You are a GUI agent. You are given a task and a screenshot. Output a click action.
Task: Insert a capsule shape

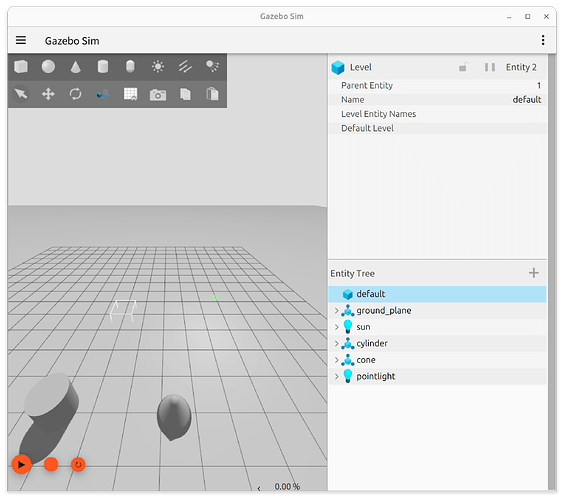[x=130, y=67]
